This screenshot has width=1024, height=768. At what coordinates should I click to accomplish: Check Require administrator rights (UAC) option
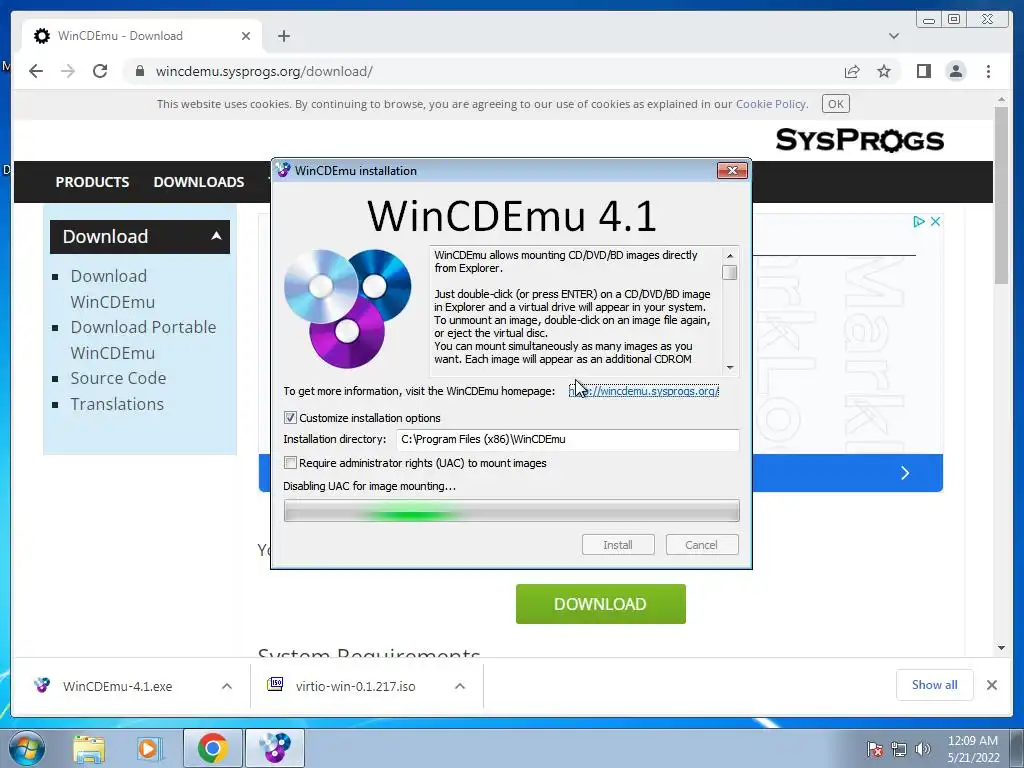pos(291,463)
